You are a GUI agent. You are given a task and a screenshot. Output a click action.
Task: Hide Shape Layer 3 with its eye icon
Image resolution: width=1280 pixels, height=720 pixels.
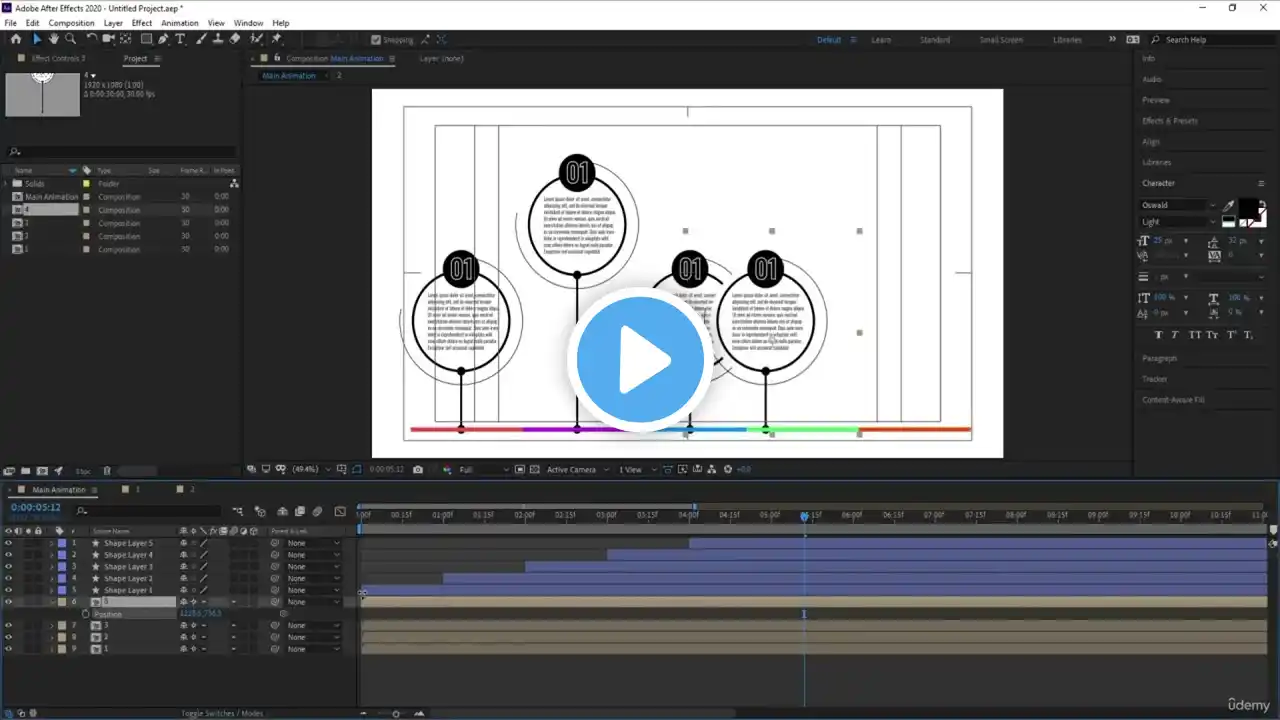pos(9,567)
